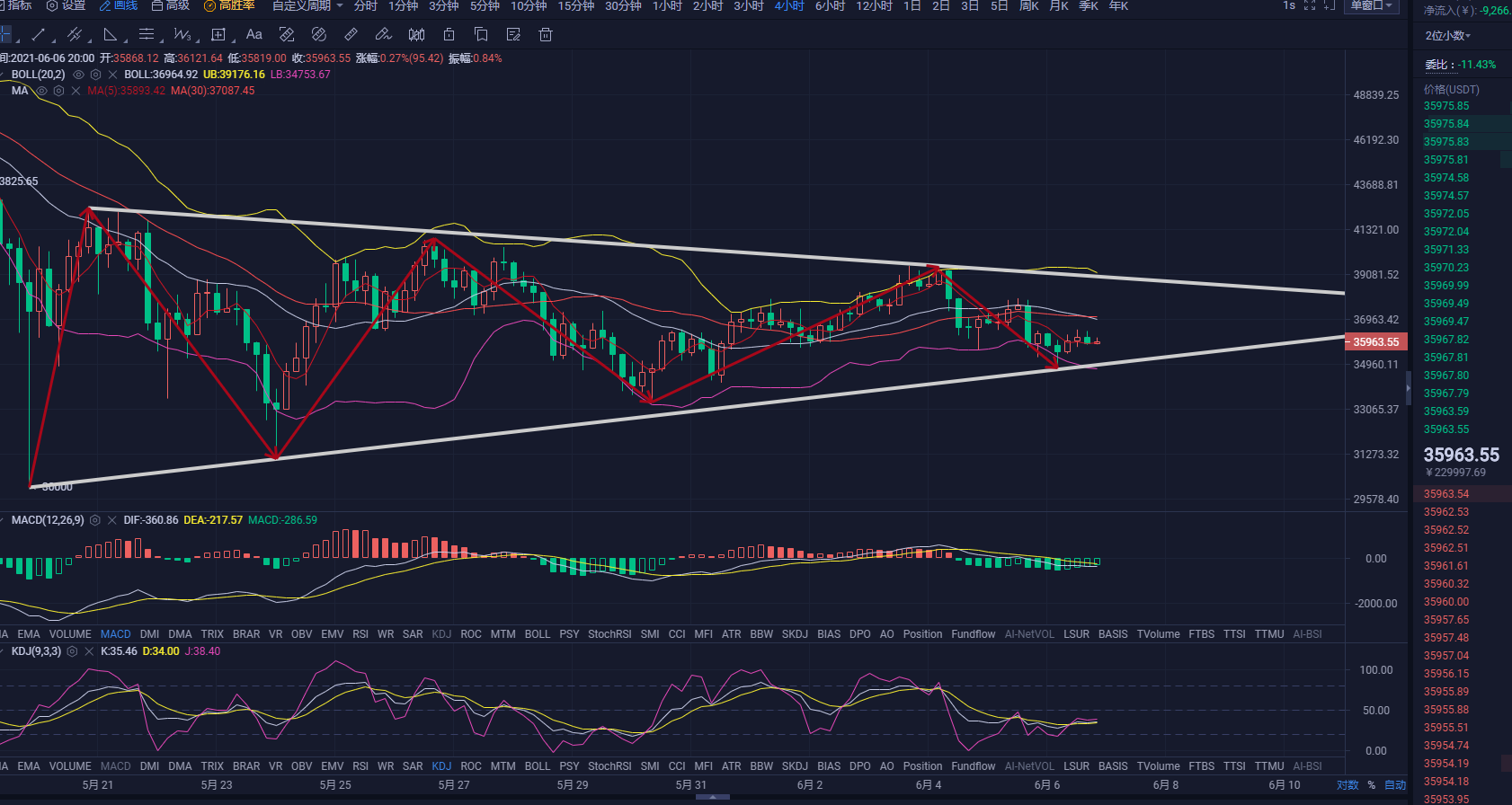Open the 单窗口 window layout dropdown
1512x805 pixels.
(x=1372, y=5)
